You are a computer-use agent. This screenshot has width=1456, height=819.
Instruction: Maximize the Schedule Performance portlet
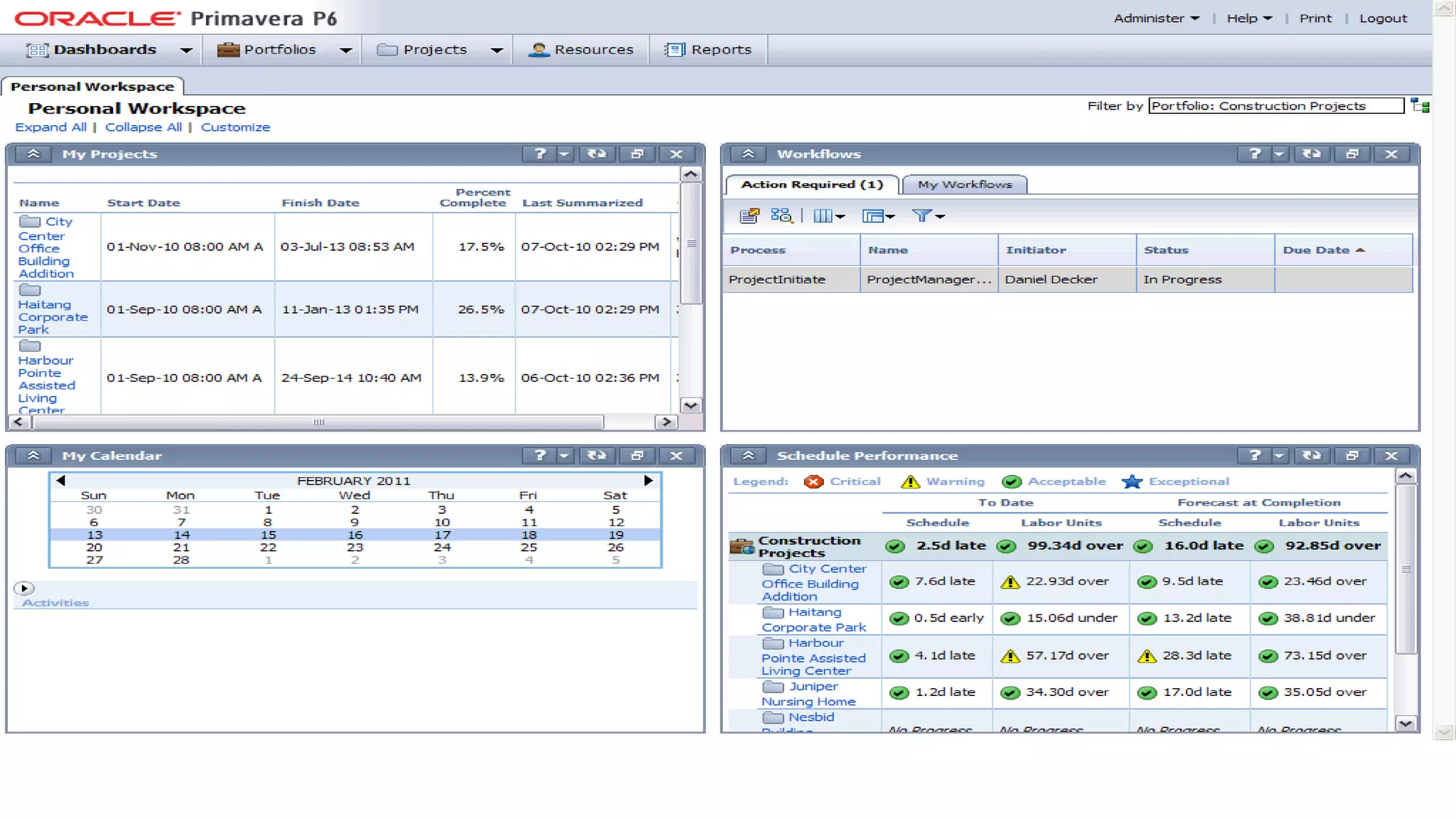coord(1352,456)
